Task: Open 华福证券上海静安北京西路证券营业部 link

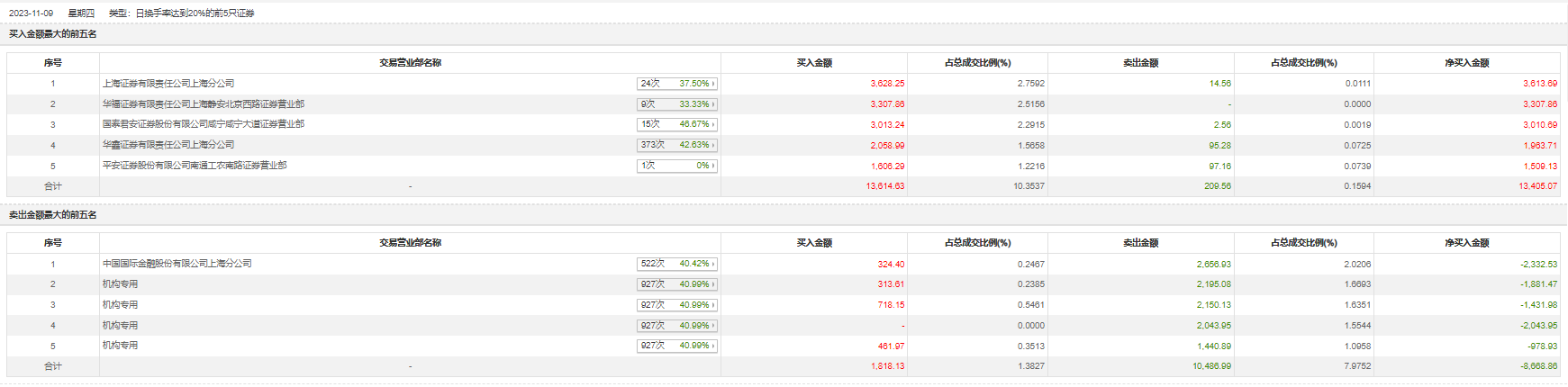Action: [x=203, y=104]
